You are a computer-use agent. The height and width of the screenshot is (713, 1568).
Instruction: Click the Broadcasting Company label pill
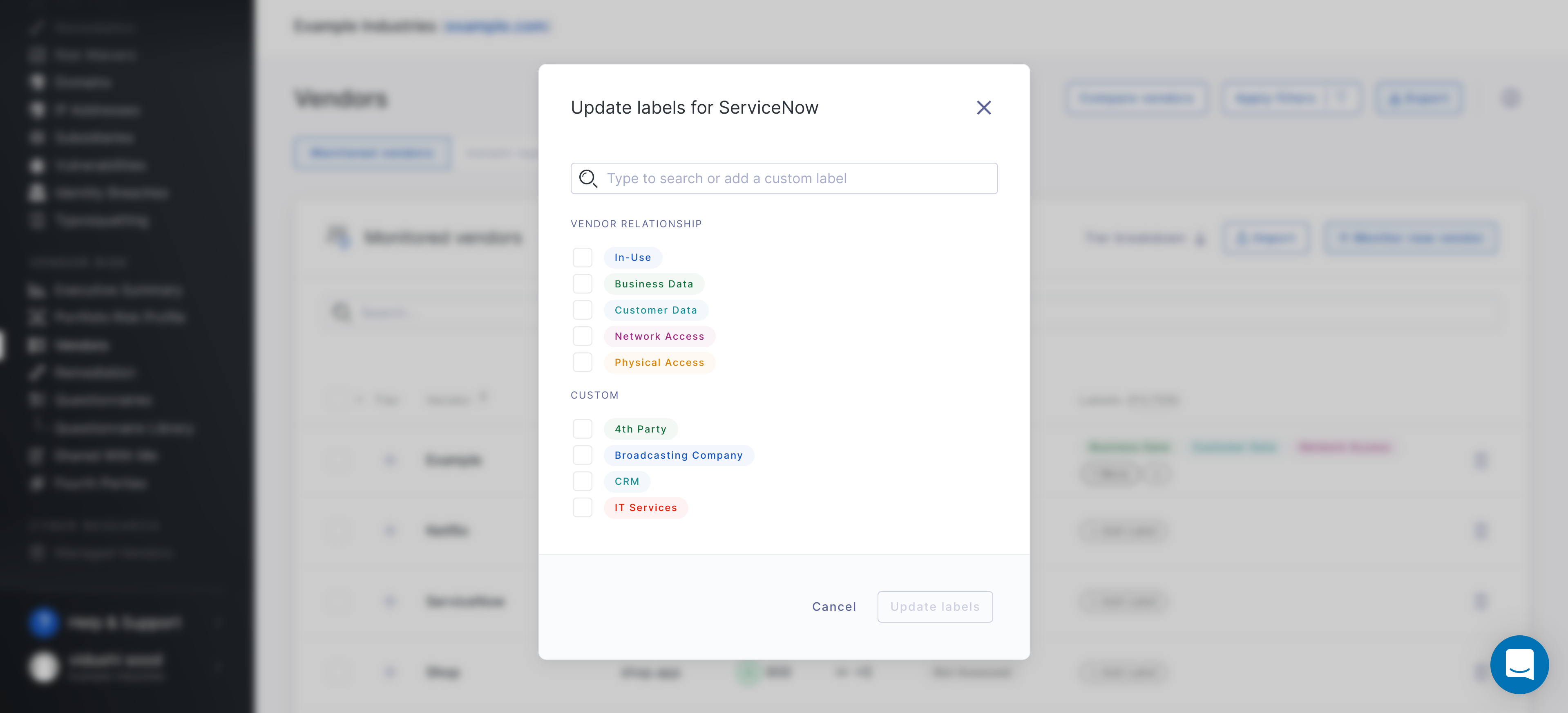(679, 455)
